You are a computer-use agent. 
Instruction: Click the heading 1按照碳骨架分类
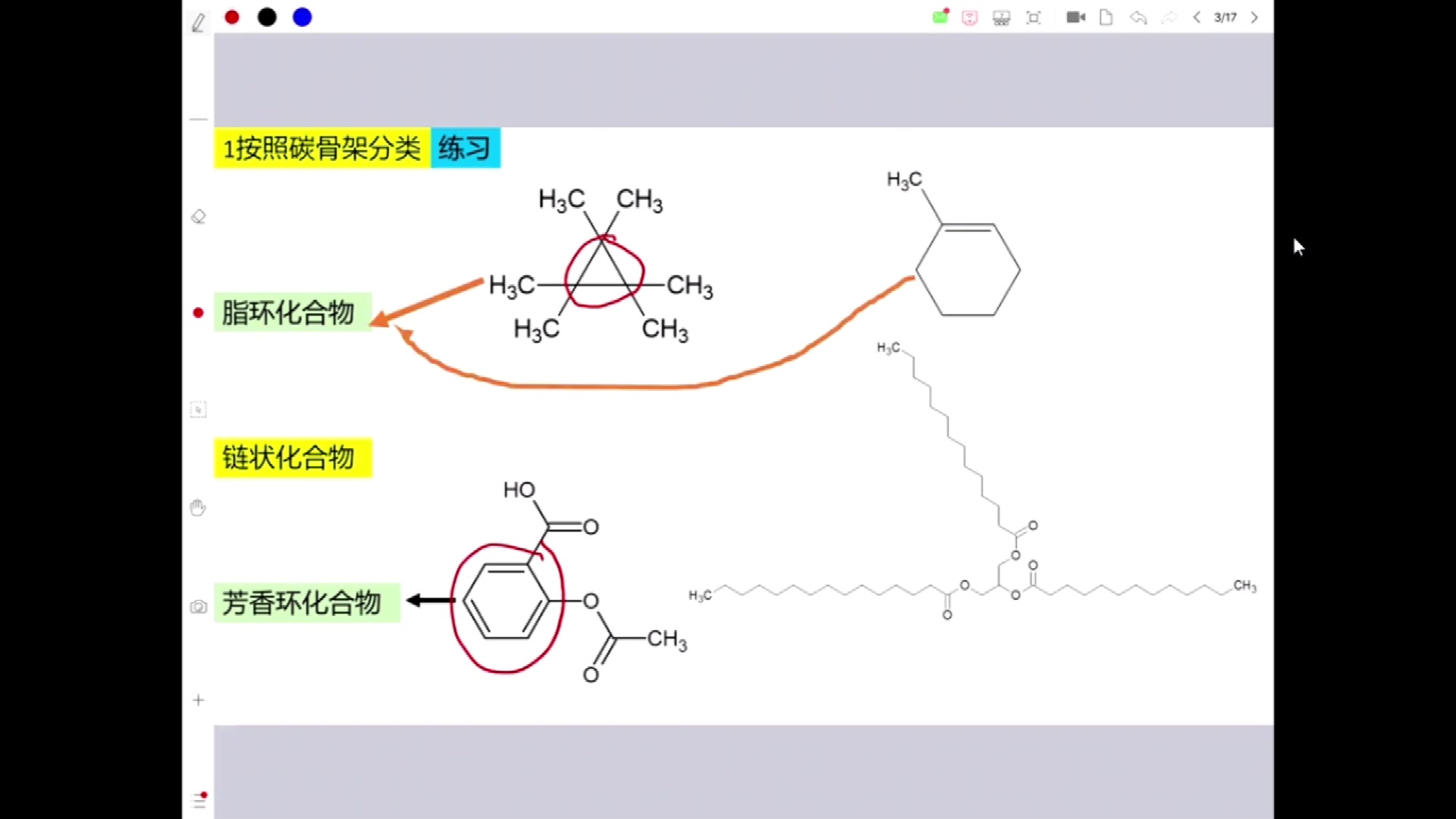[x=322, y=148]
